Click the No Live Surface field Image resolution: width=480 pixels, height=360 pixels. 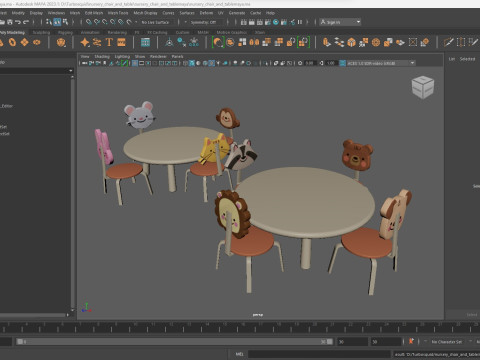pyautogui.click(x=156, y=22)
